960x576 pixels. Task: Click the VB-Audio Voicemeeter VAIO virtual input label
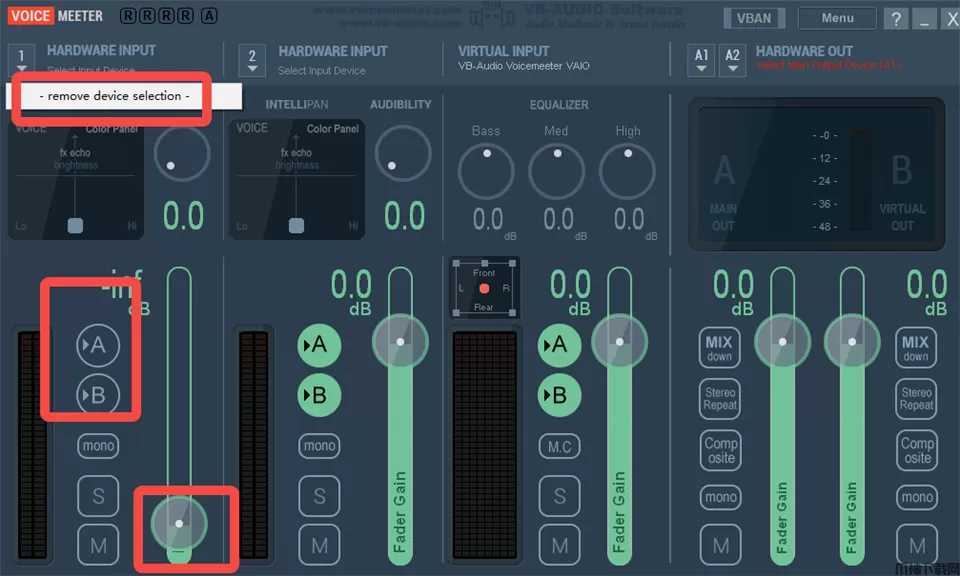click(x=523, y=65)
